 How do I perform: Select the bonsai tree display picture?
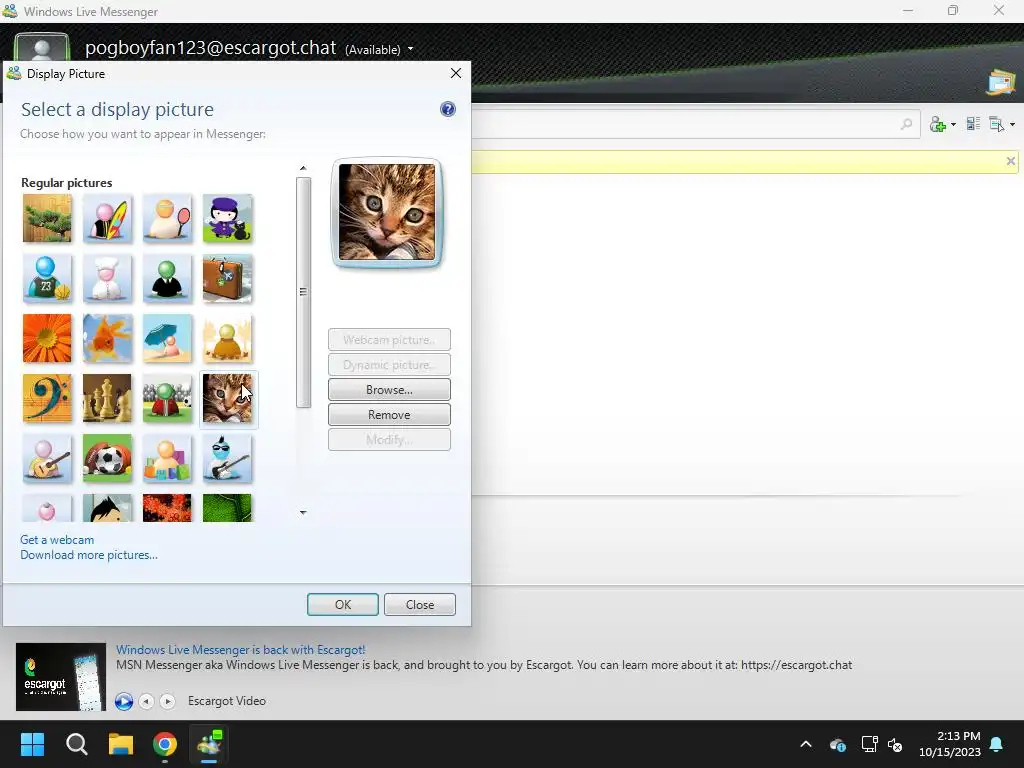coord(47,219)
